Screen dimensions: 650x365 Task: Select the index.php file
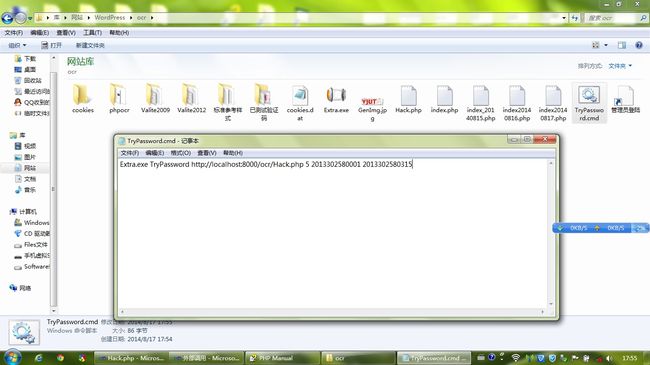click(444, 99)
